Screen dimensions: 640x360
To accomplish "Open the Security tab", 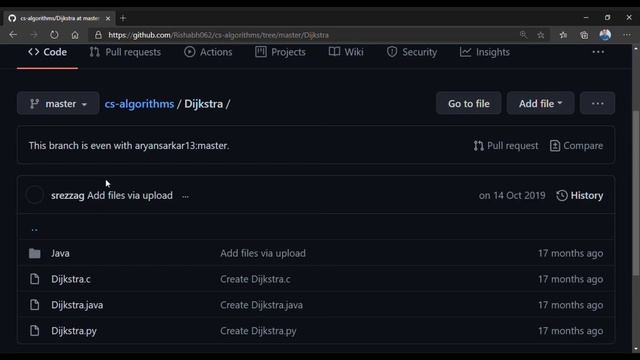I will [411, 52].
